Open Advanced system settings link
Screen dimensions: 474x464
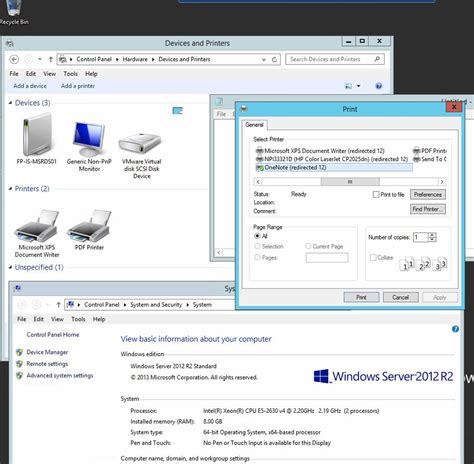point(60,375)
